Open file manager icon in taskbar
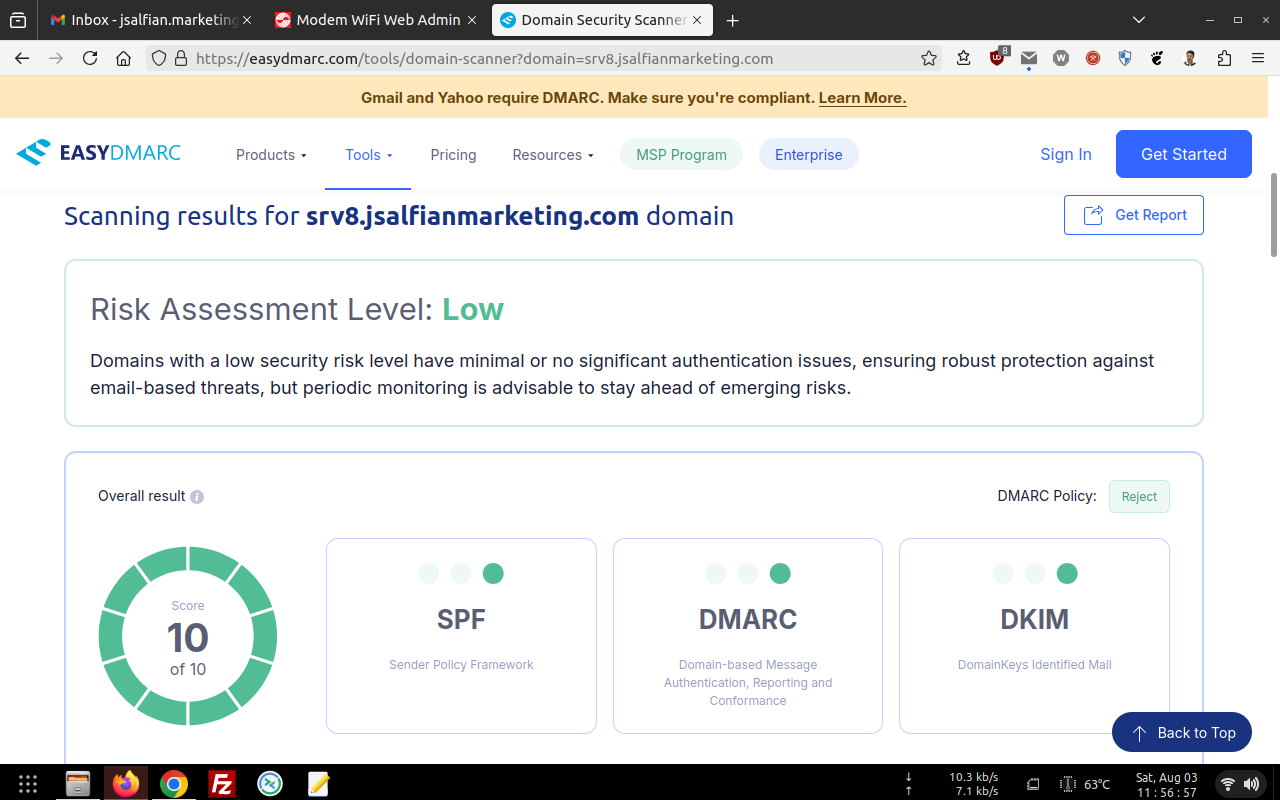Viewport: 1280px width, 800px height. point(78,783)
